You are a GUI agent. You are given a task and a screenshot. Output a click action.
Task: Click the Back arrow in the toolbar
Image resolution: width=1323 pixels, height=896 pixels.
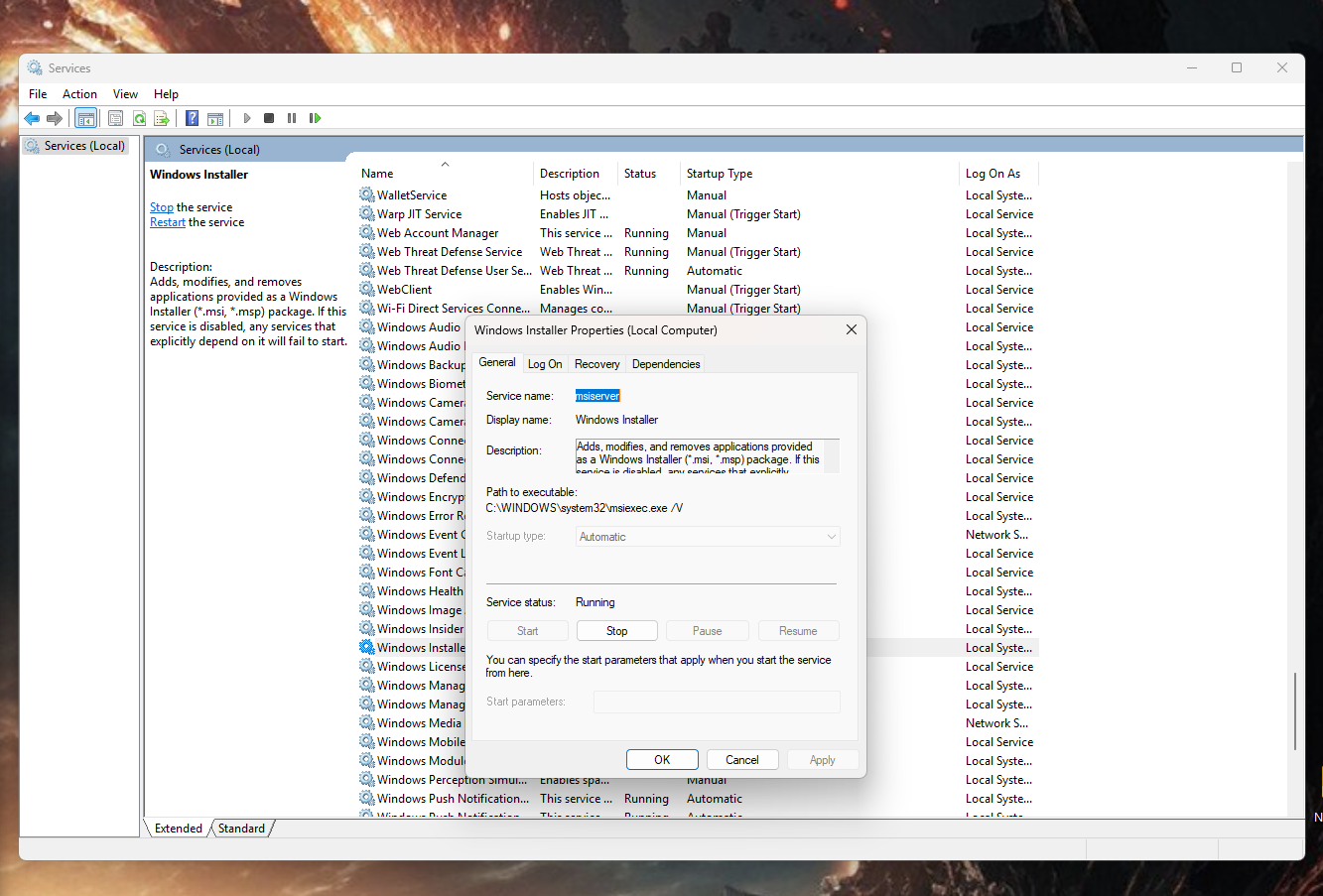(x=32, y=118)
